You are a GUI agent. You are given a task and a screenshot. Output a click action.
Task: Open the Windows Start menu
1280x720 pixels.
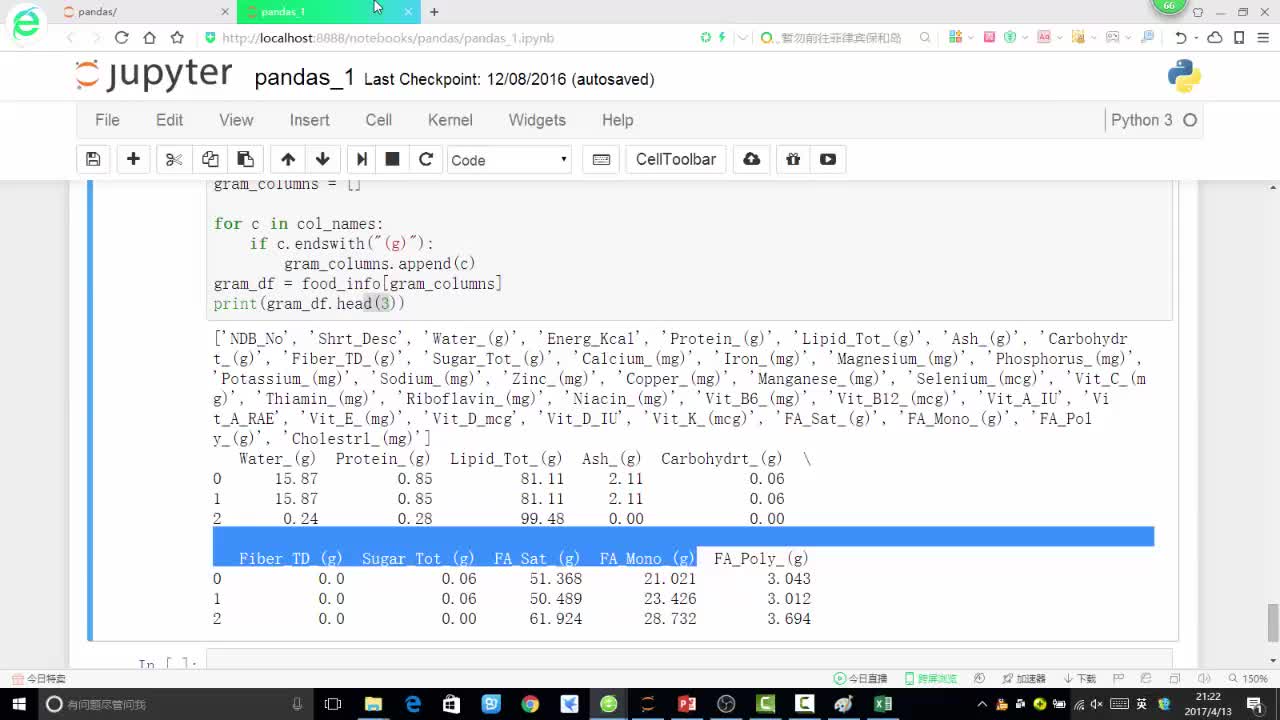19,704
